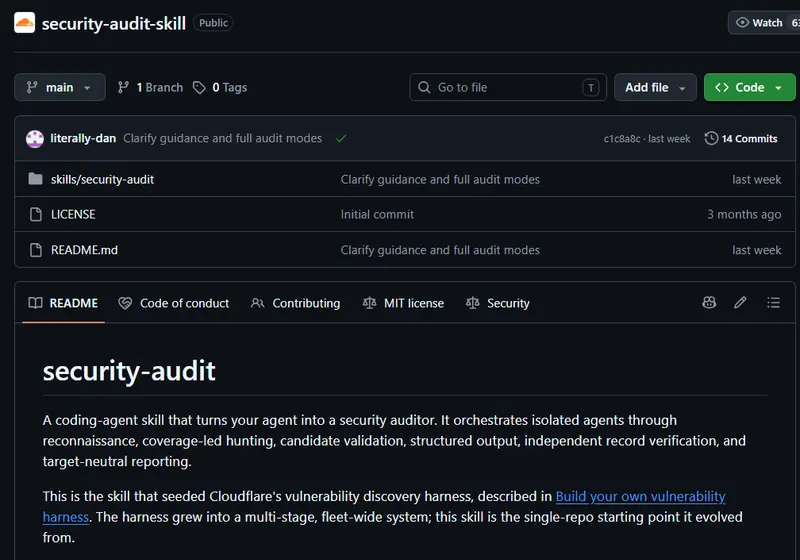Open the main branch dropdown

click(60, 87)
